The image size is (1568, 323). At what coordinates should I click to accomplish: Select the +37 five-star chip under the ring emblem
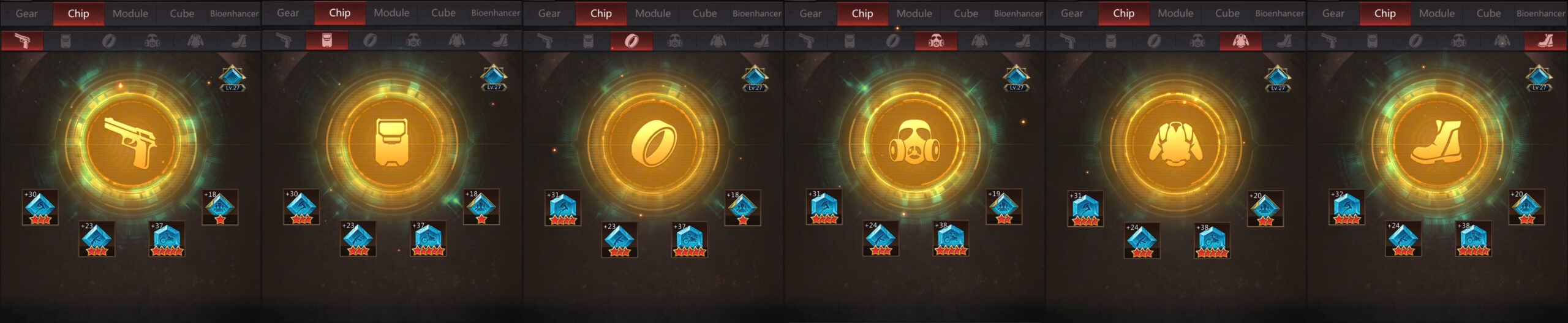[x=690, y=240]
